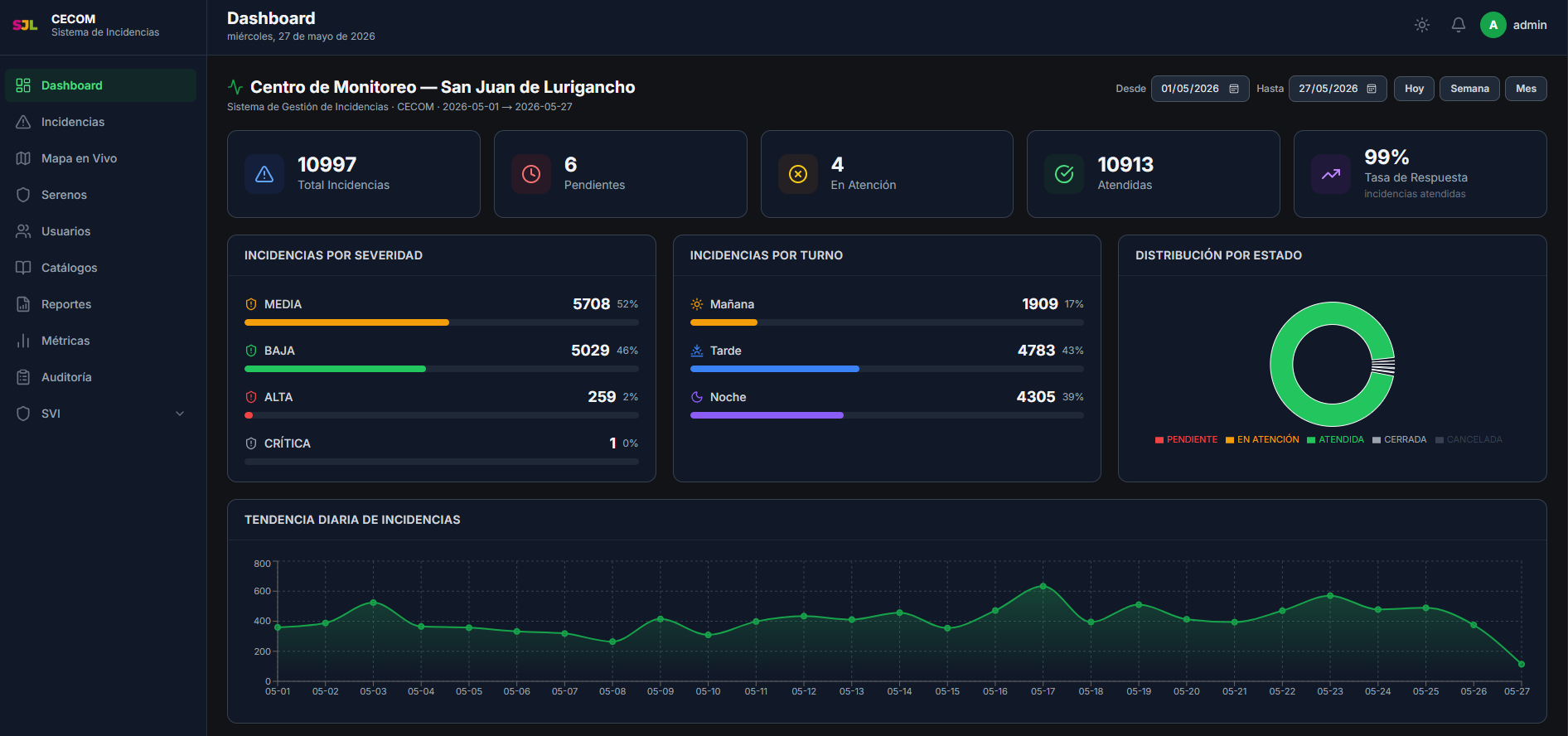Open the Métricas page

tap(101, 341)
